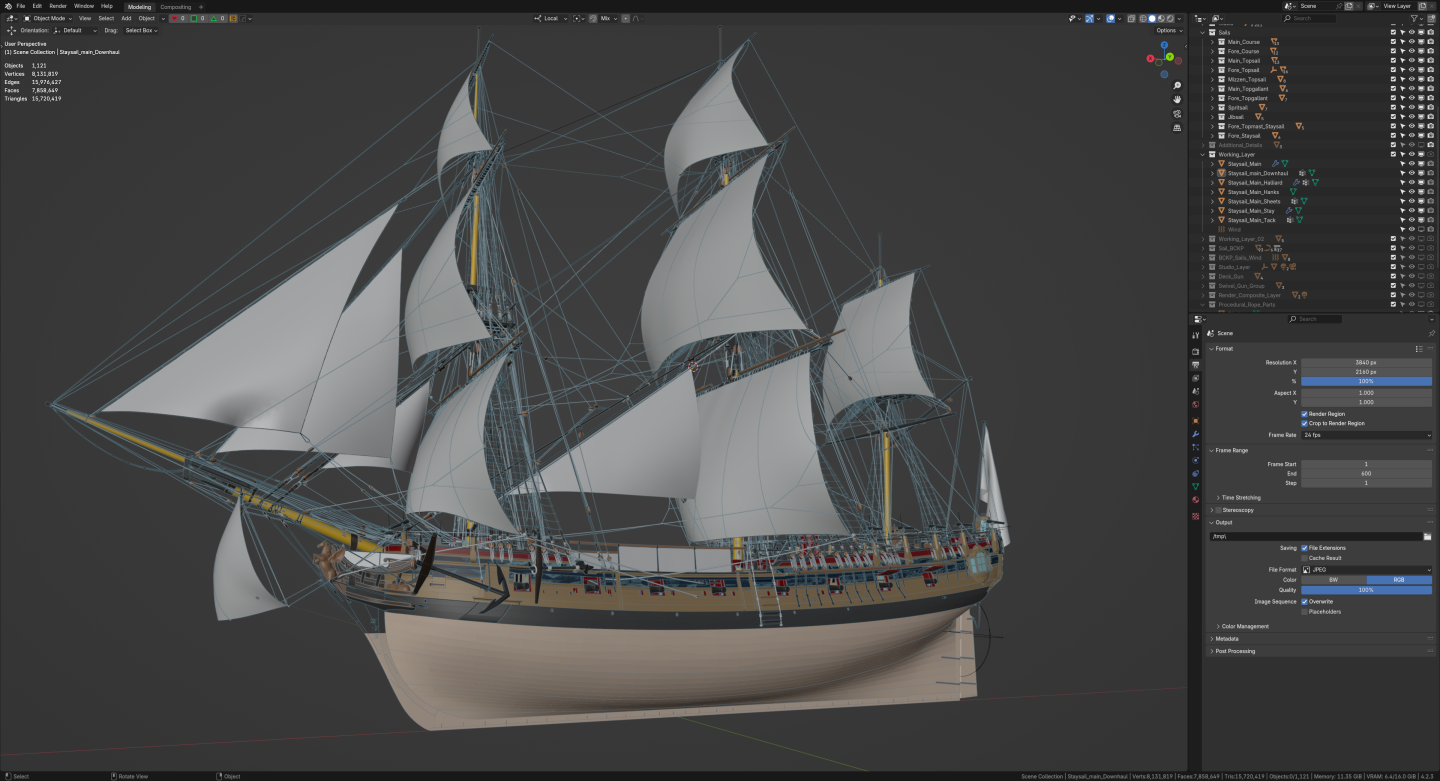The height and width of the screenshot is (781, 1440).
Task: Expand the Color Management subpanel
Action: [1244, 626]
